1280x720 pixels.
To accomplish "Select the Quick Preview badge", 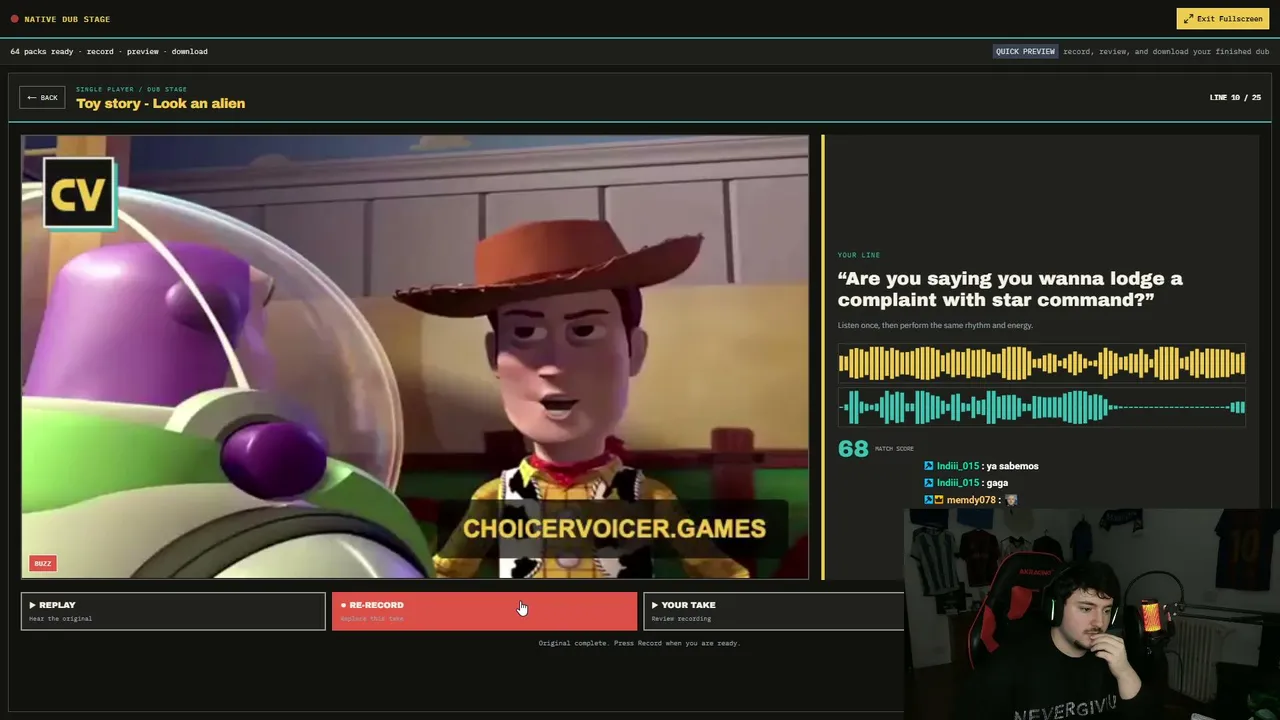I will (1025, 51).
